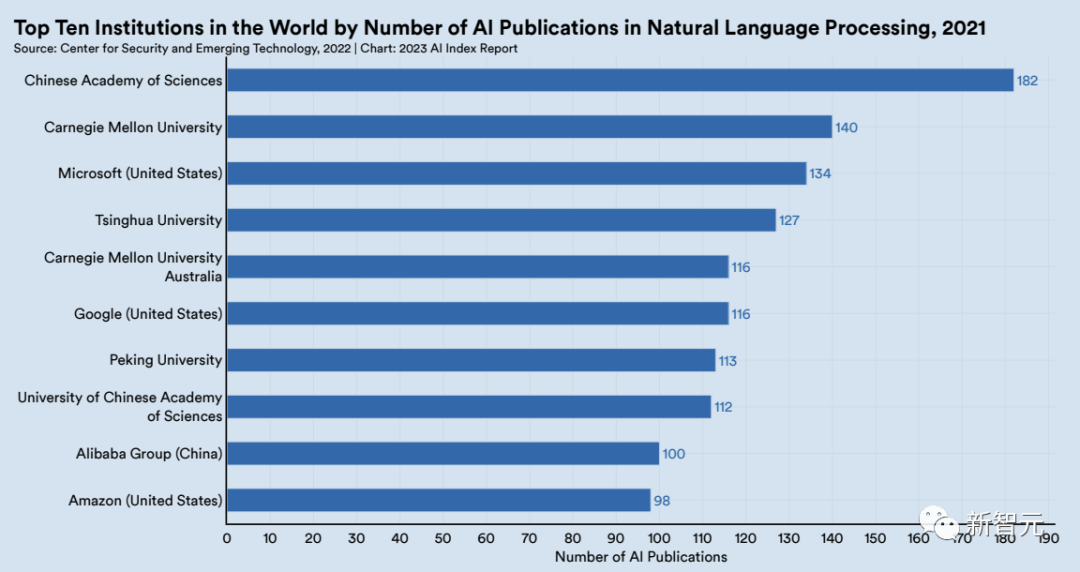
Task: Click the Amazon (United States) bar
Action: [x=439, y=500]
